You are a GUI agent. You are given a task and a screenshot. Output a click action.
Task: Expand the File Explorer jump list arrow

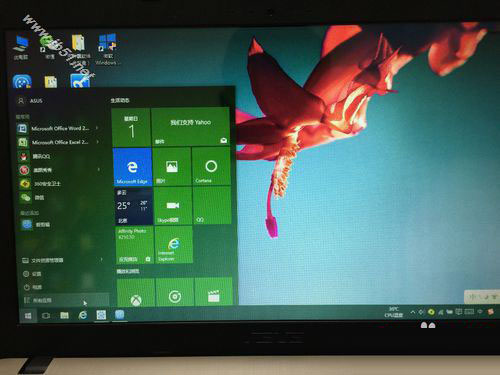click(x=101, y=259)
